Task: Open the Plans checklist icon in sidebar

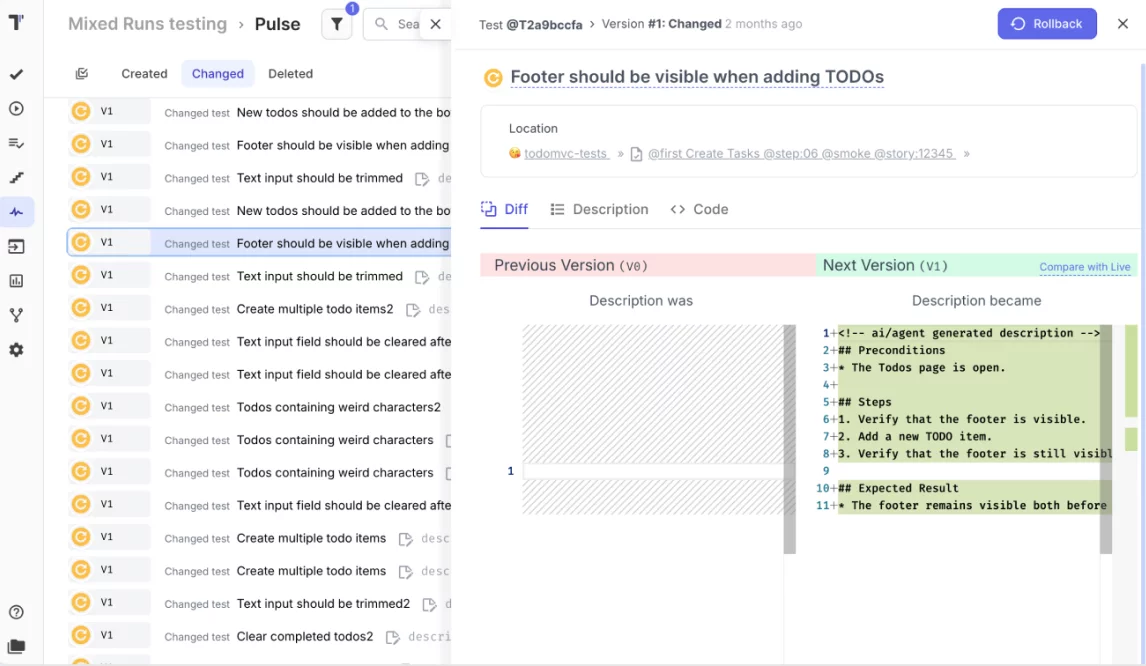Action: click(16, 143)
